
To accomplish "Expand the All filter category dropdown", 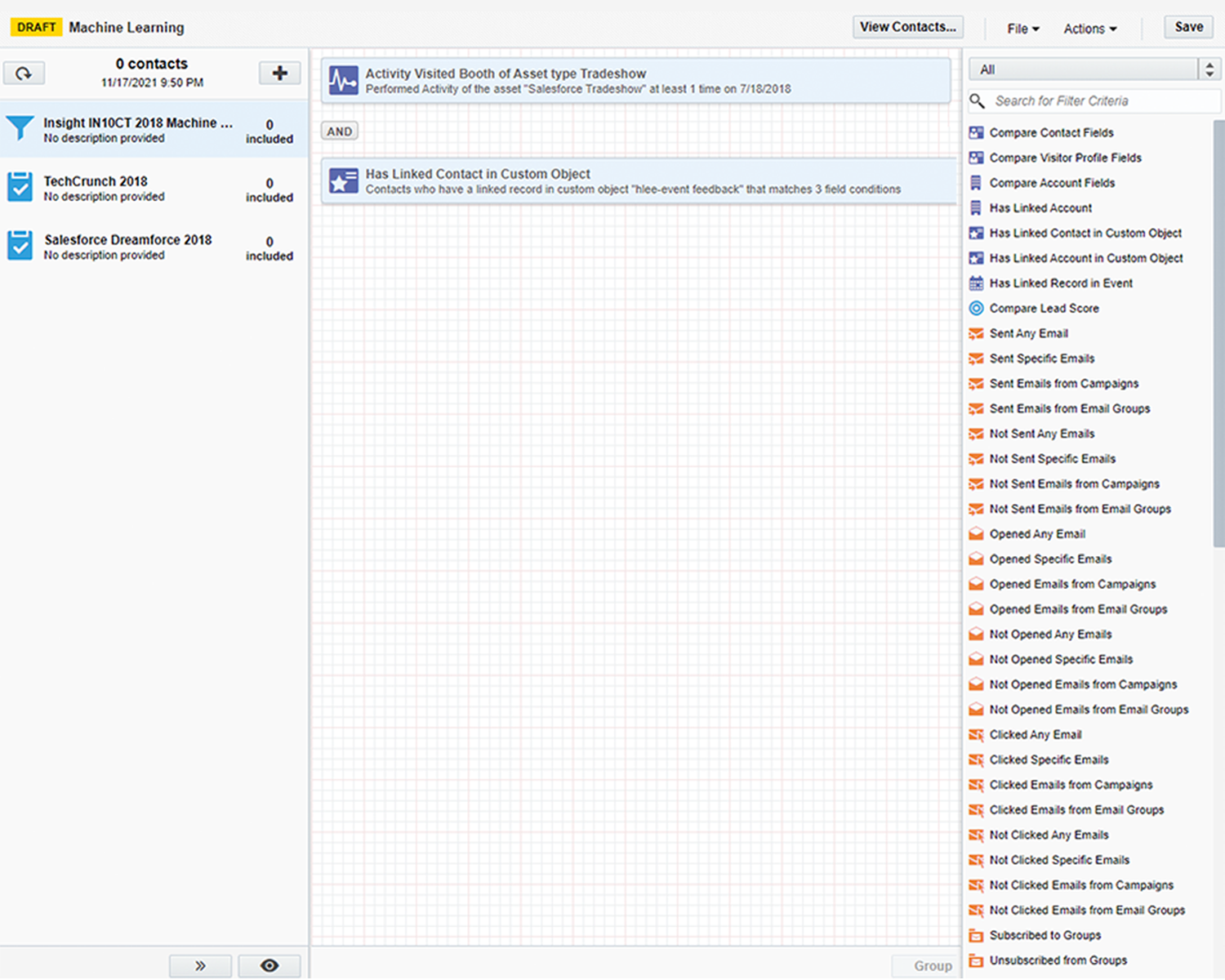I will pos(1209,69).
